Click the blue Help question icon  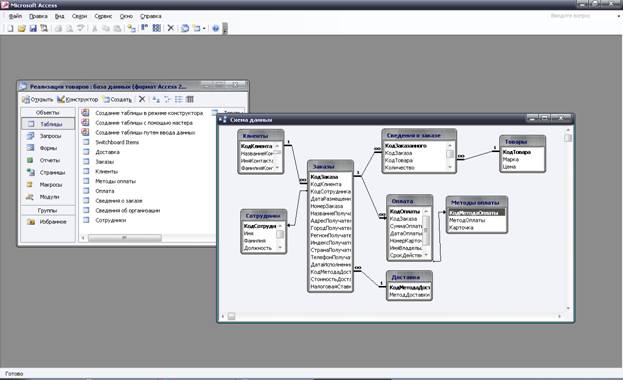(x=215, y=28)
